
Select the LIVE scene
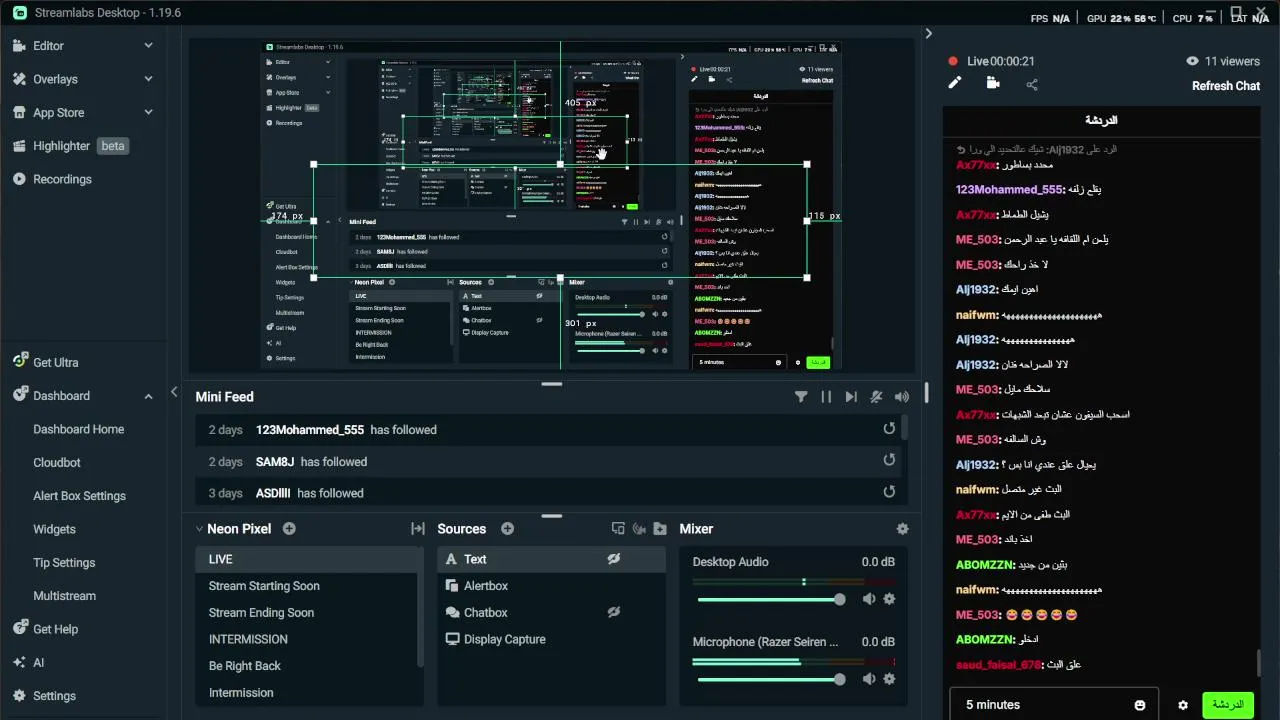pyautogui.click(x=309, y=559)
